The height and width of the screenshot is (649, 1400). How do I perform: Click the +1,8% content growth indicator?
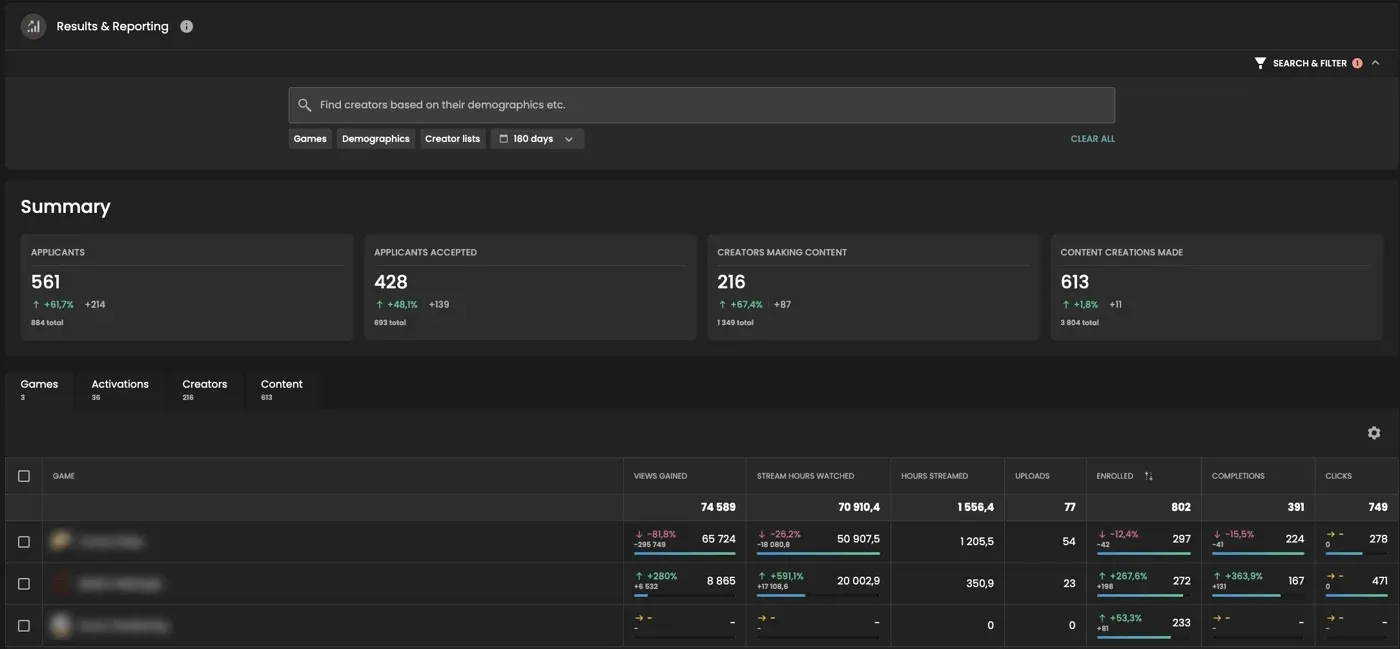click(1080, 305)
